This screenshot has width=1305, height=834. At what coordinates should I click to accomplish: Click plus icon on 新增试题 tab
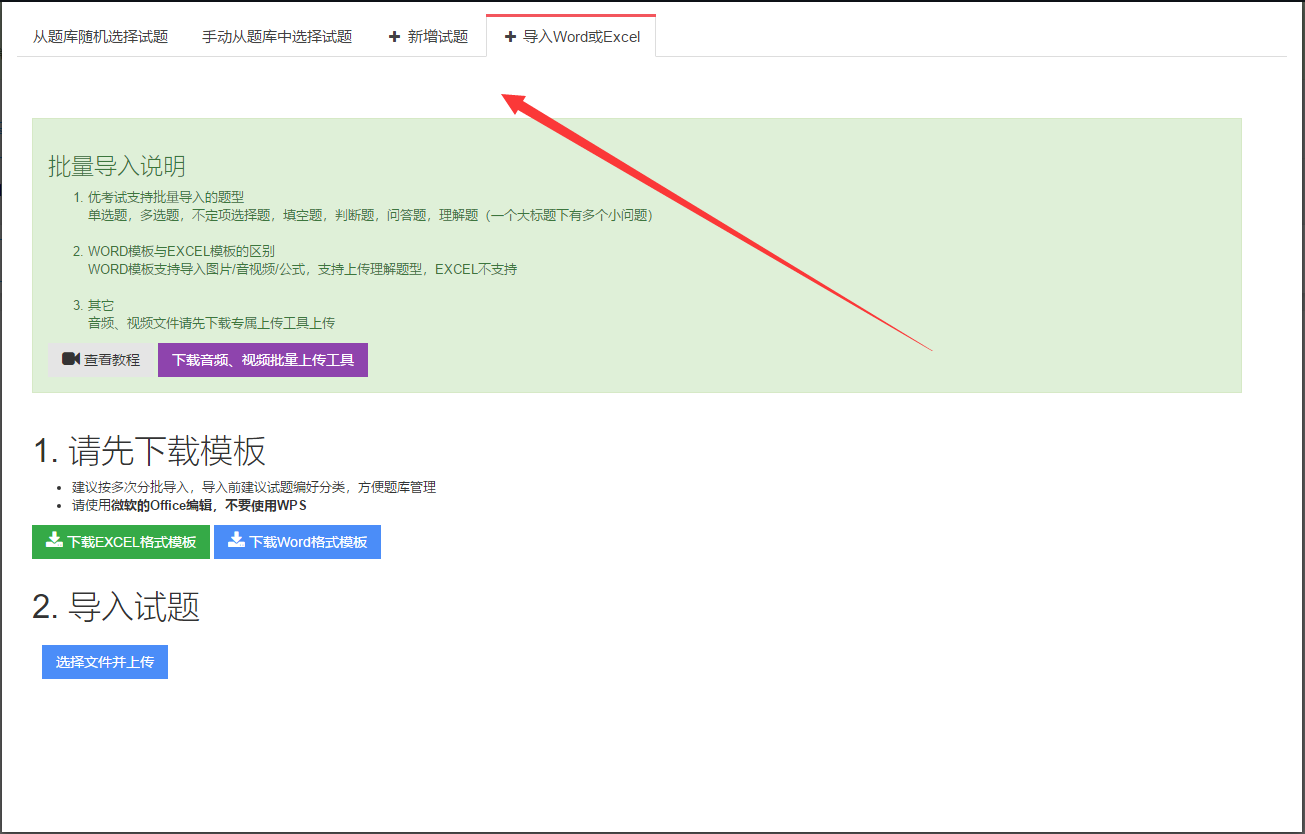pyautogui.click(x=395, y=37)
